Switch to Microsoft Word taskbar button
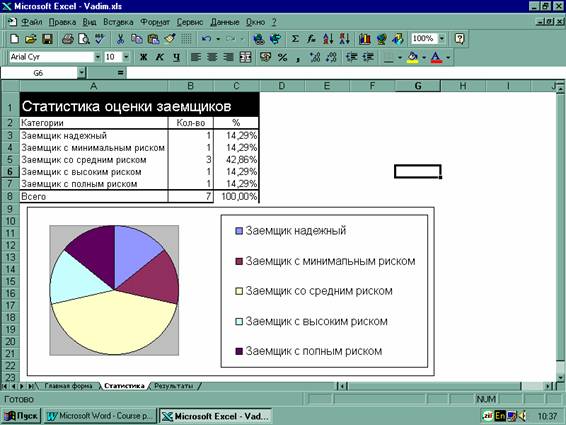 100,416
